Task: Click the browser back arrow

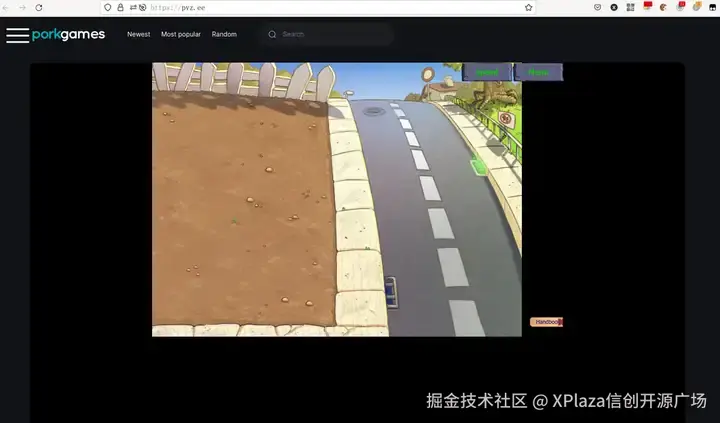Action: coord(6,7)
